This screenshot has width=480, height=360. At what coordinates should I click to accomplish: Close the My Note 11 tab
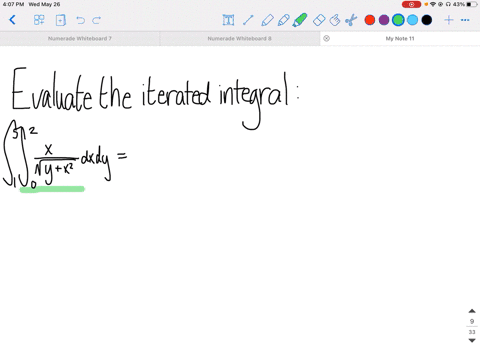click(327, 38)
